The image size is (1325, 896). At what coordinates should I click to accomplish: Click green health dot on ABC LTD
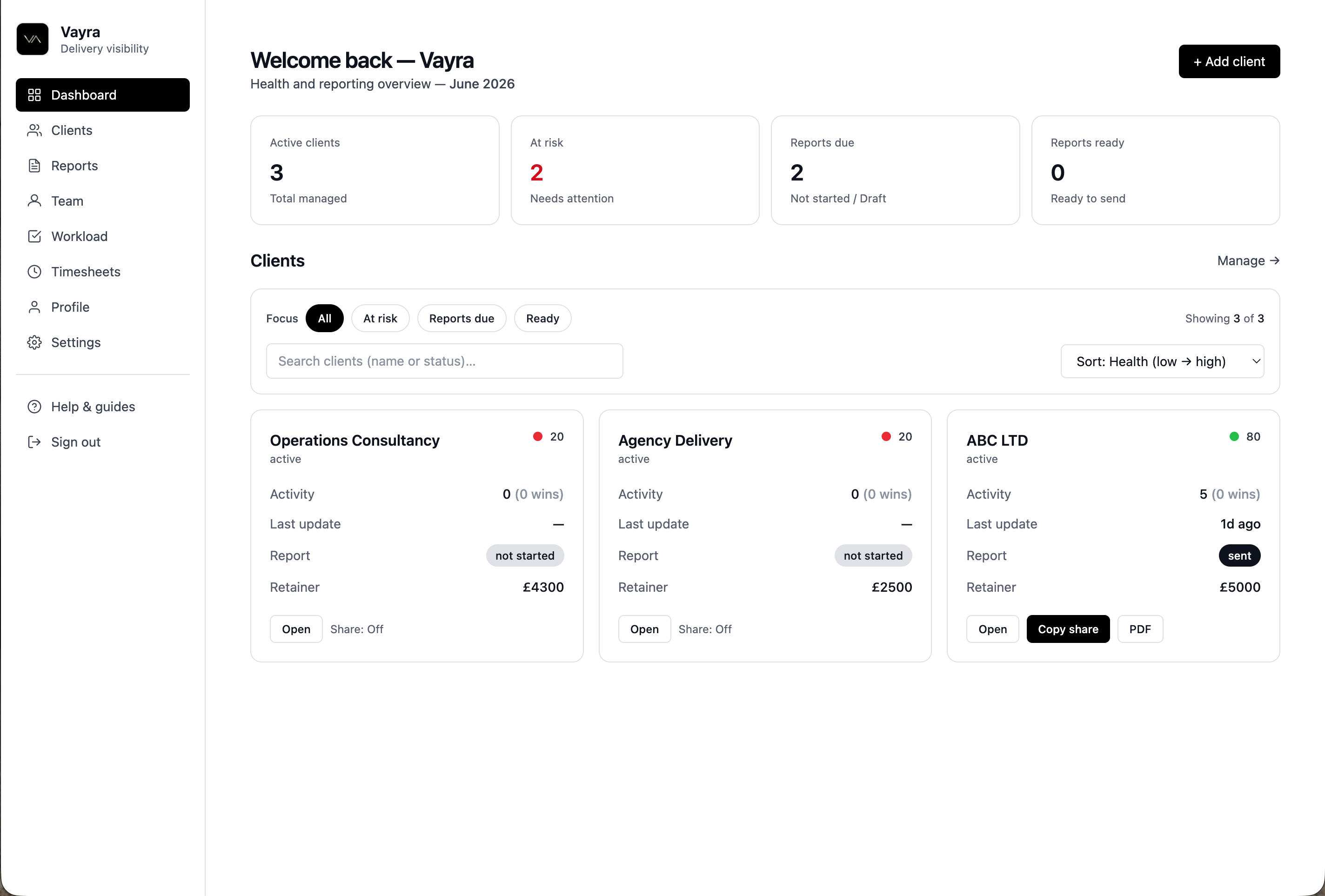point(1234,436)
